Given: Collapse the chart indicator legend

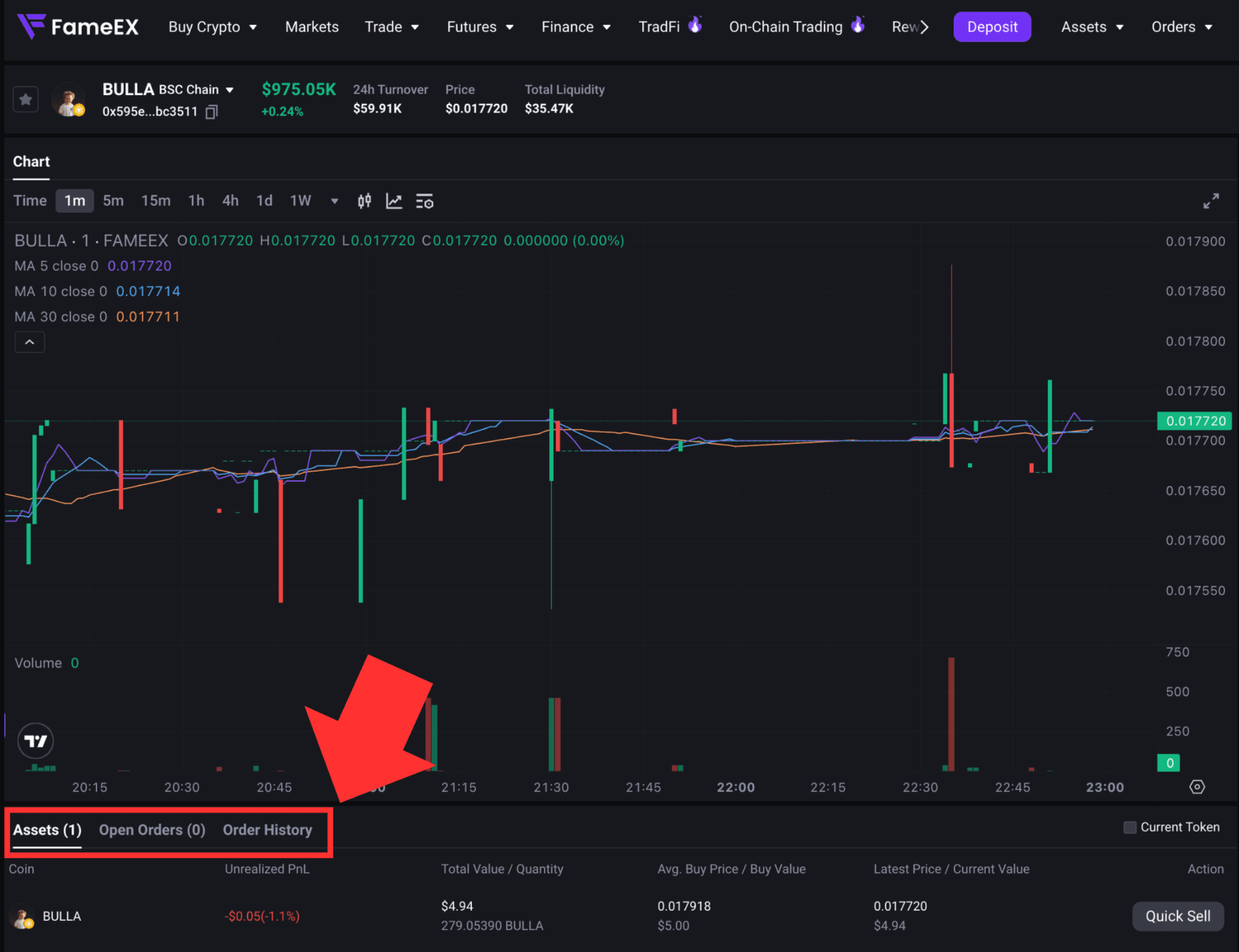Looking at the screenshot, I should click(x=30, y=342).
